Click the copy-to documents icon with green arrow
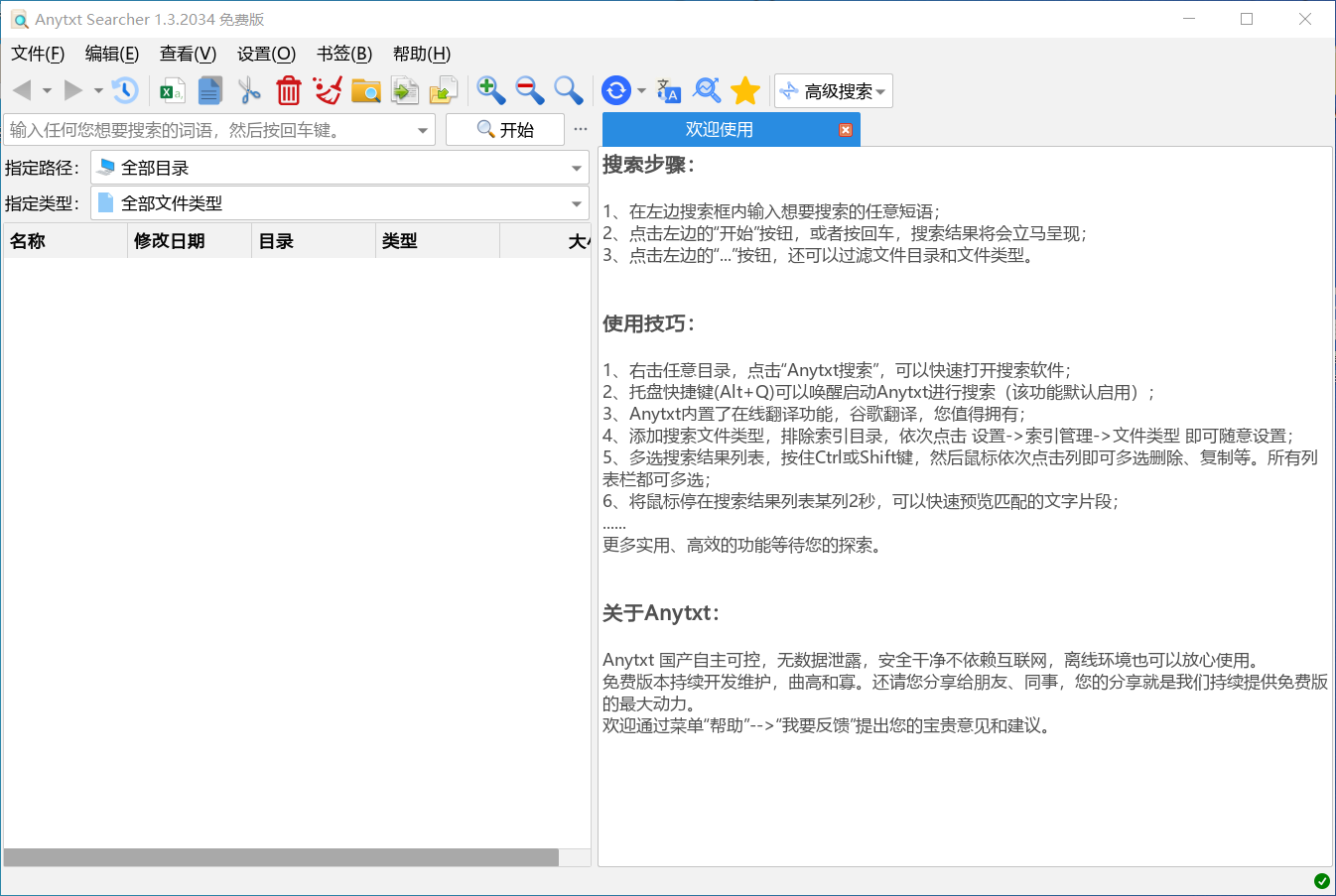This screenshot has height=896, width=1336. (x=404, y=91)
